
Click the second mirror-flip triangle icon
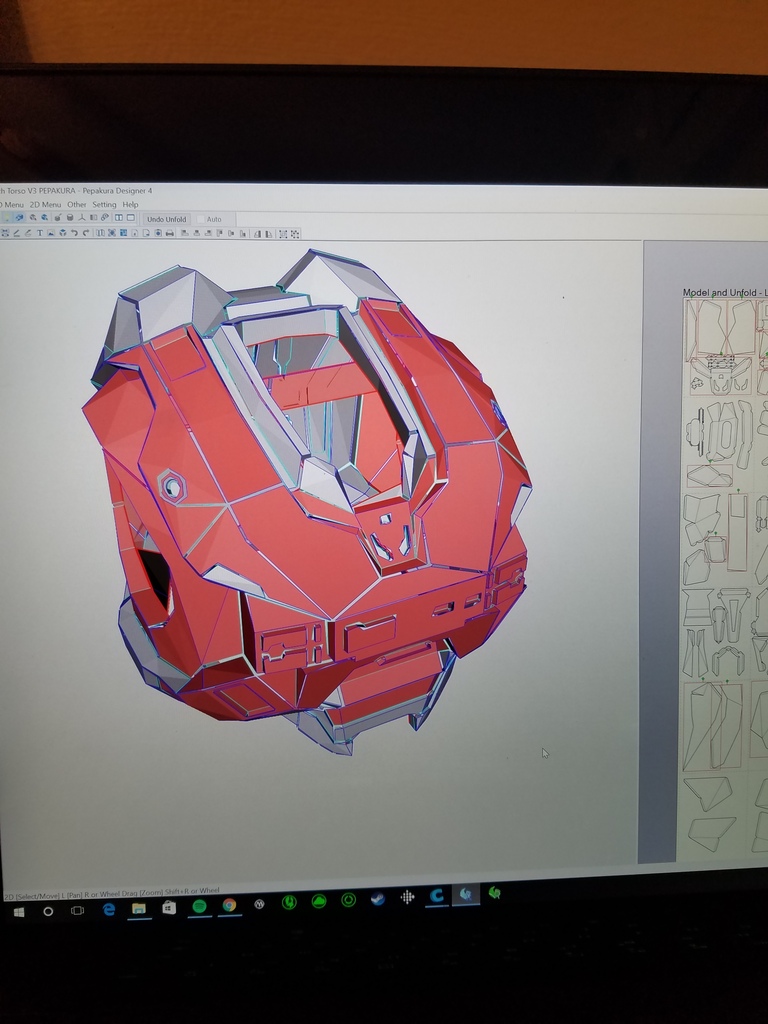coord(268,234)
